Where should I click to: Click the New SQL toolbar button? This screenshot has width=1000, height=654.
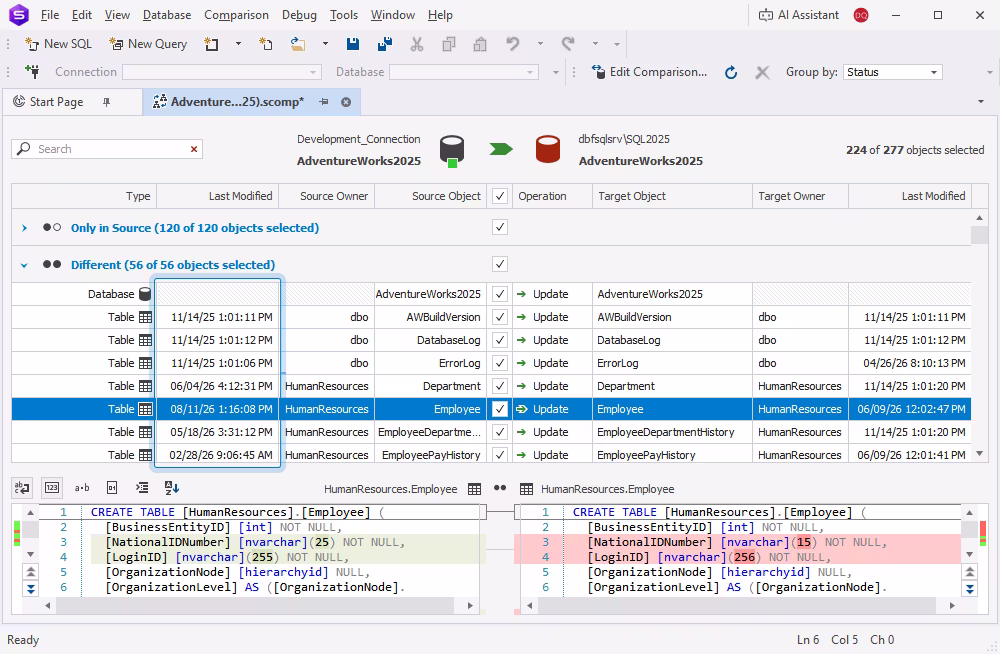pyautogui.click(x=58, y=44)
